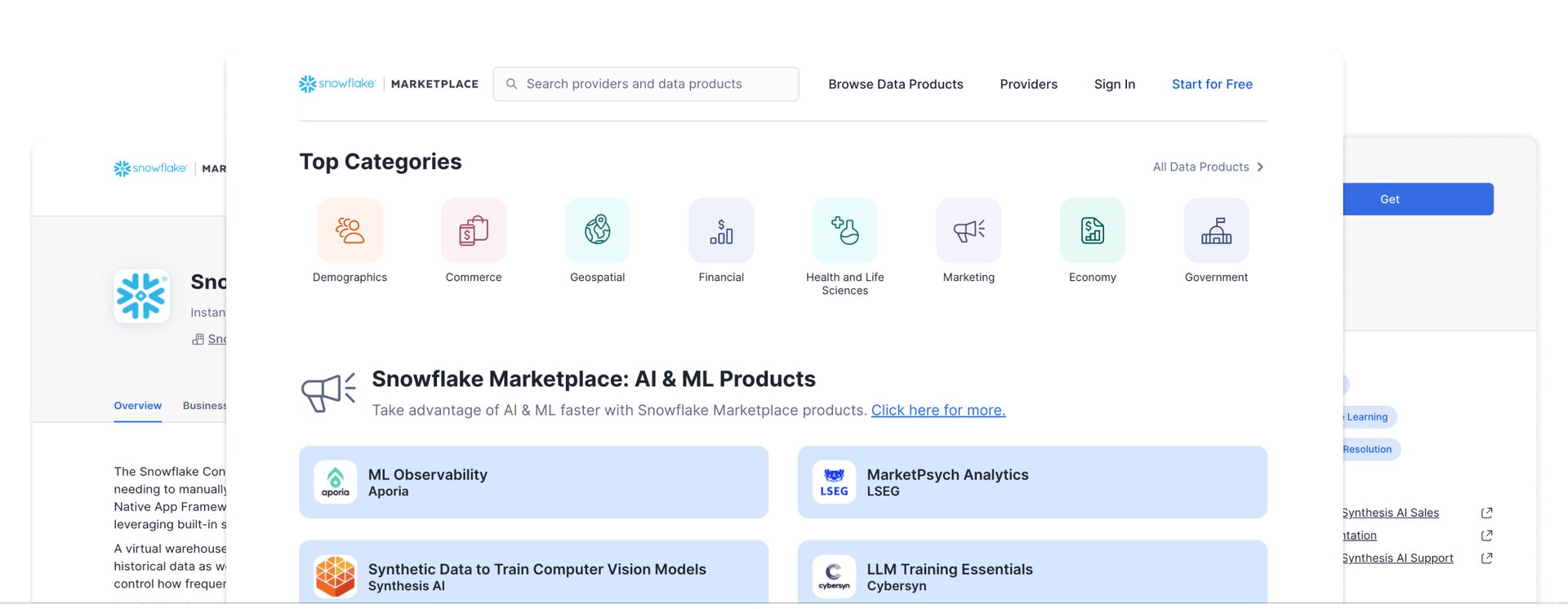Viewport: 1568px width, 609px height.
Task: Expand All Data Products chevron arrow
Action: 1260,167
